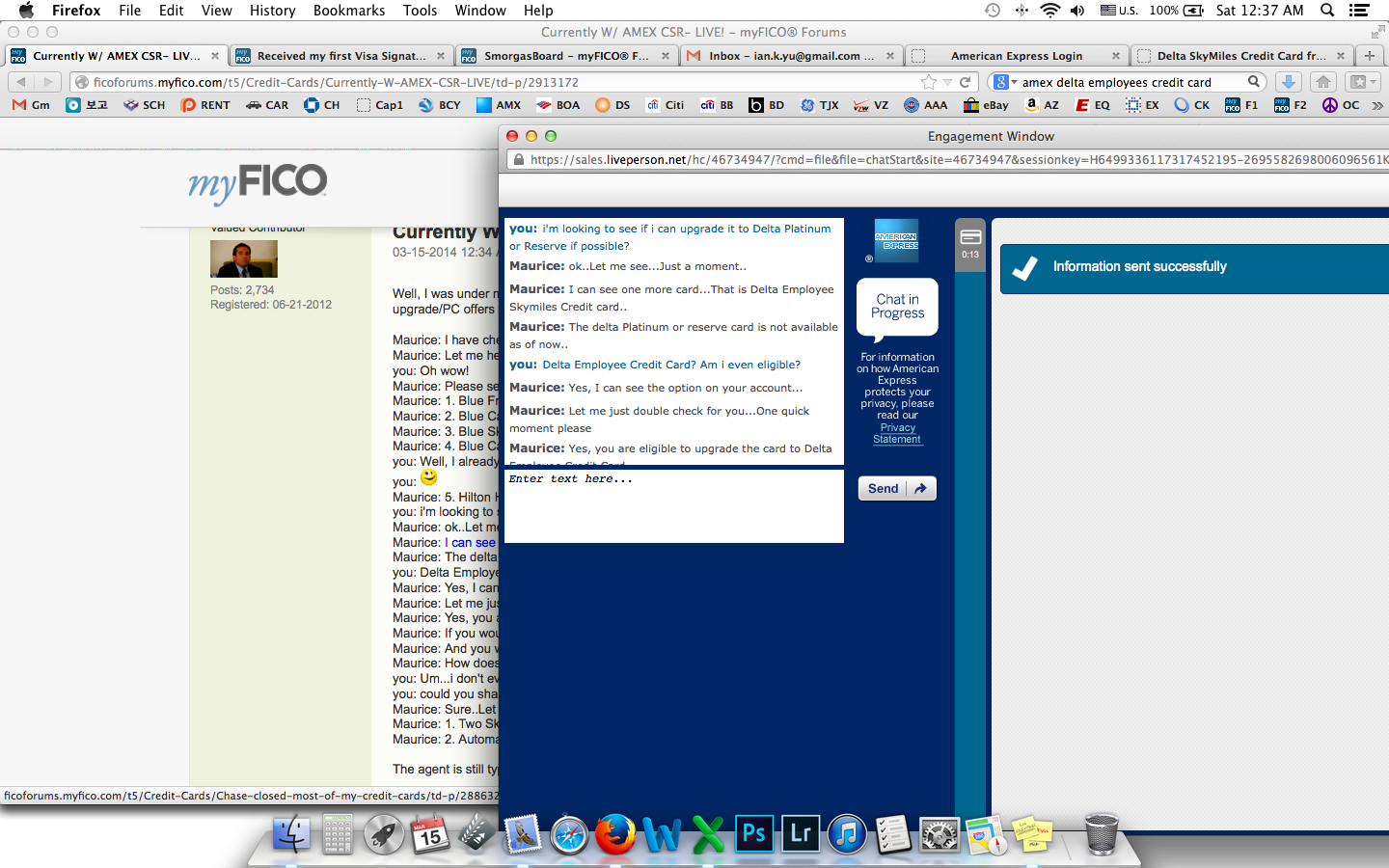Open the File menu
1389x868 pixels.
click(129, 11)
